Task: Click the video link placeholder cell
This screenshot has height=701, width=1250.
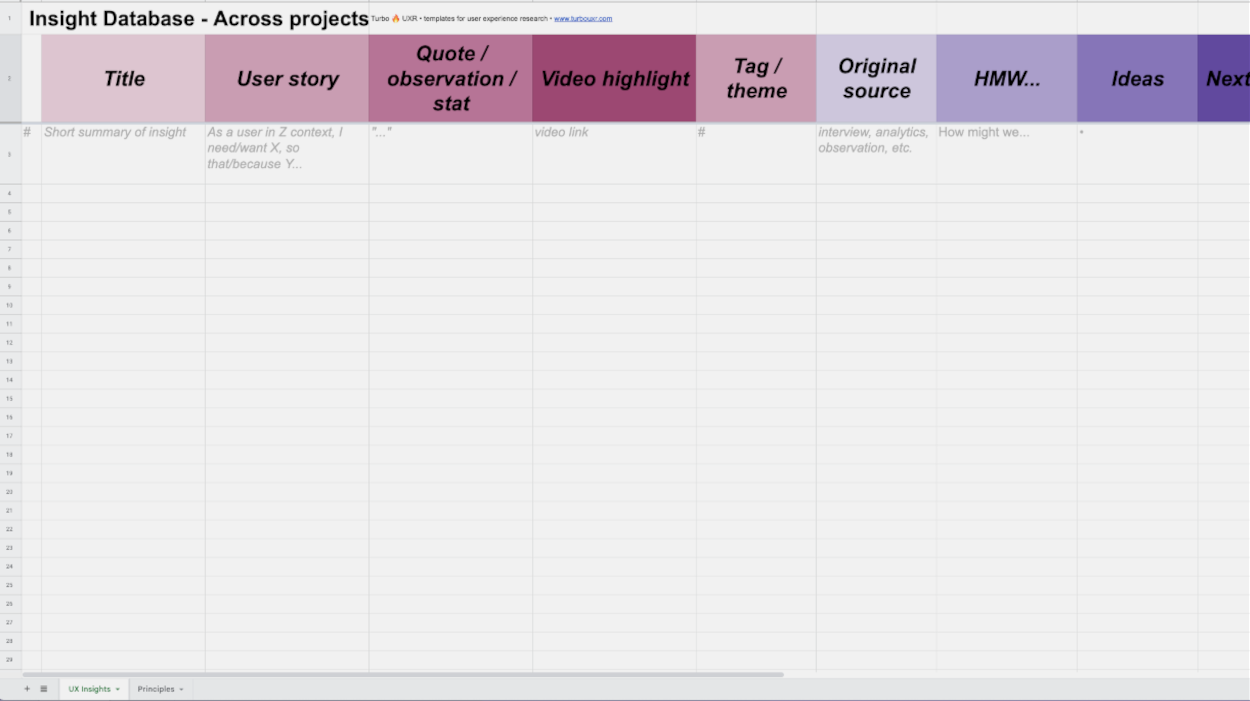Action: pyautogui.click(x=613, y=150)
